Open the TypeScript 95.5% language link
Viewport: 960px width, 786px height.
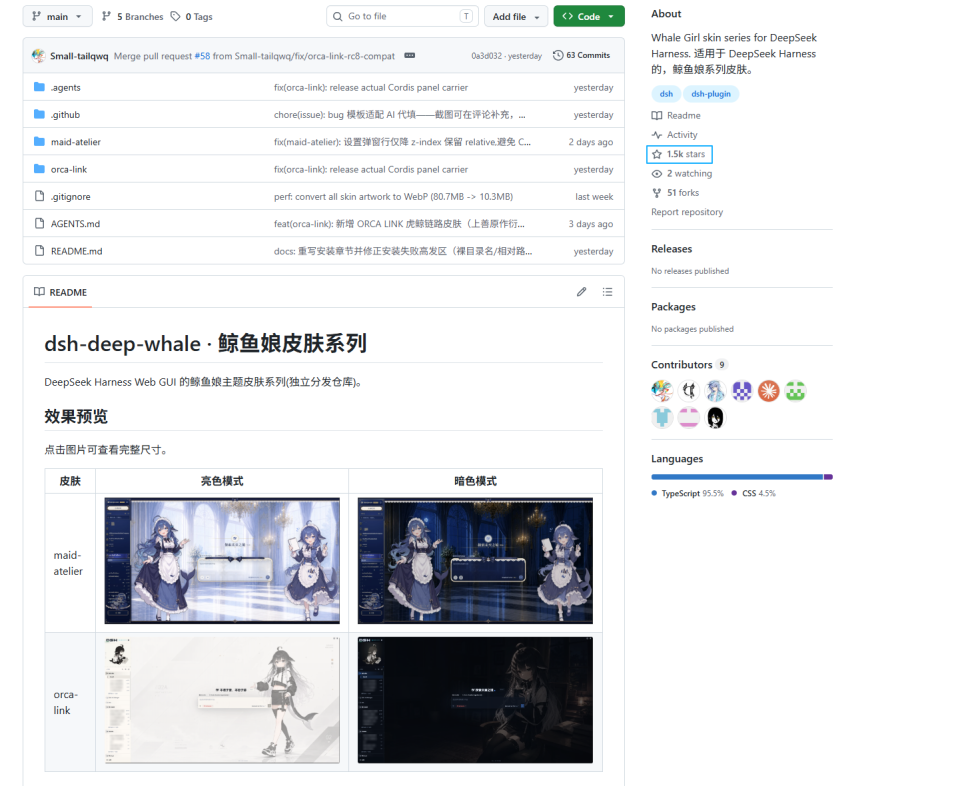[688, 493]
